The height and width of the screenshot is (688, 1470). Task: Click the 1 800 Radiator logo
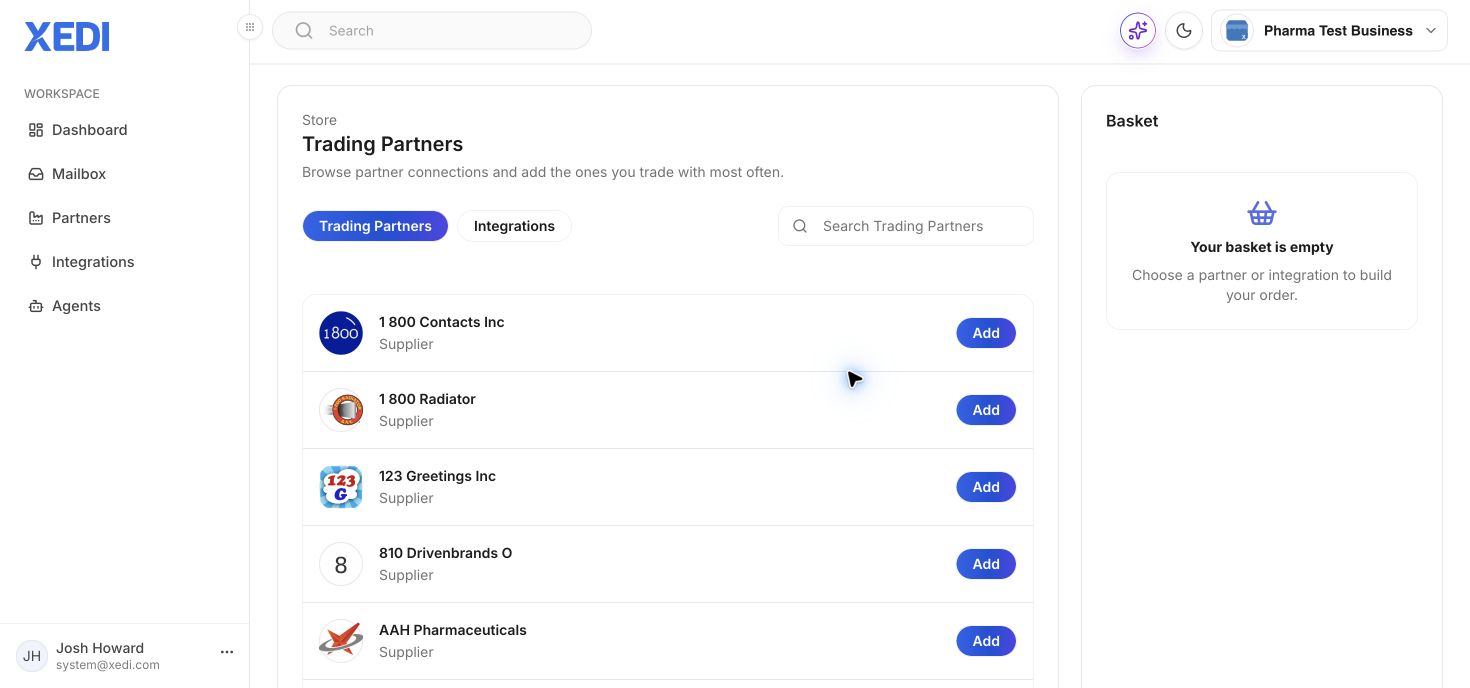pyautogui.click(x=341, y=410)
